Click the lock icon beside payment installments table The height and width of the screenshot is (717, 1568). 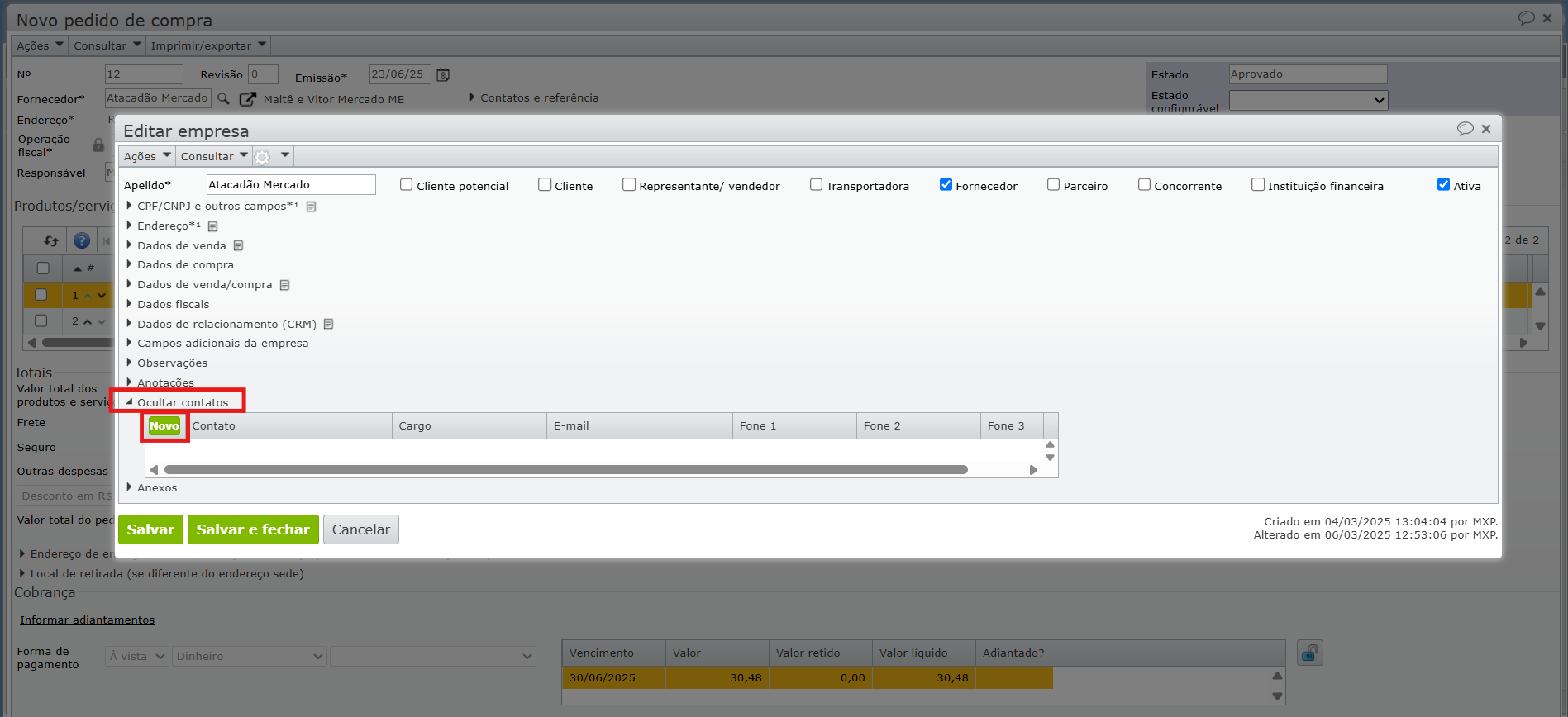[x=1309, y=653]
